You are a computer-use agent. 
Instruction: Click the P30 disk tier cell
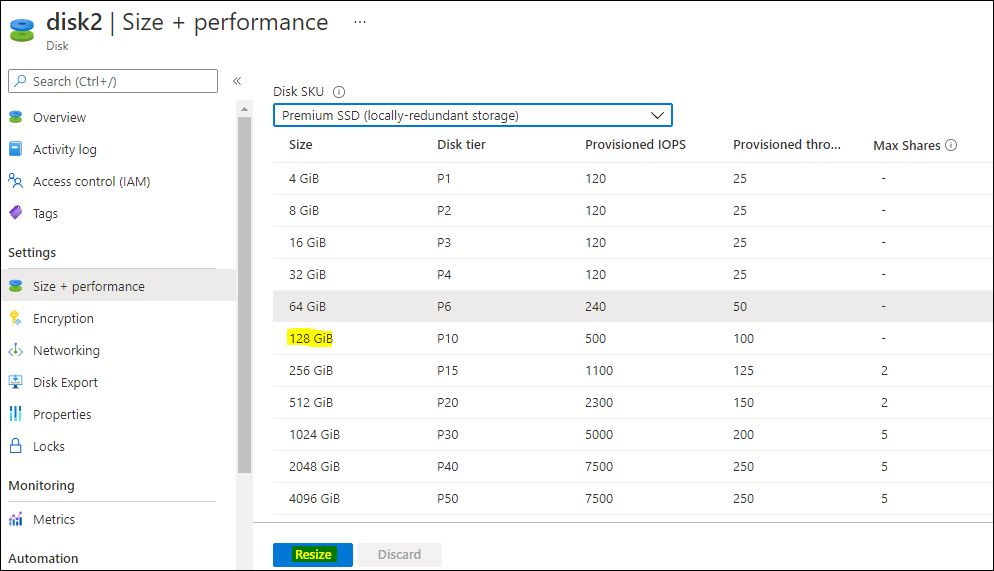(448, 435)
